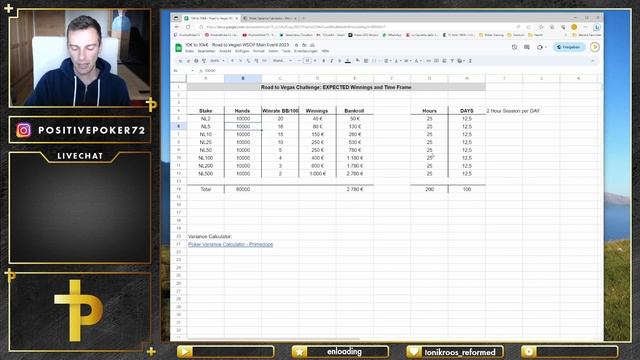Select the DAYS column header cell
The image size is (640, 360).
[467, 111]
